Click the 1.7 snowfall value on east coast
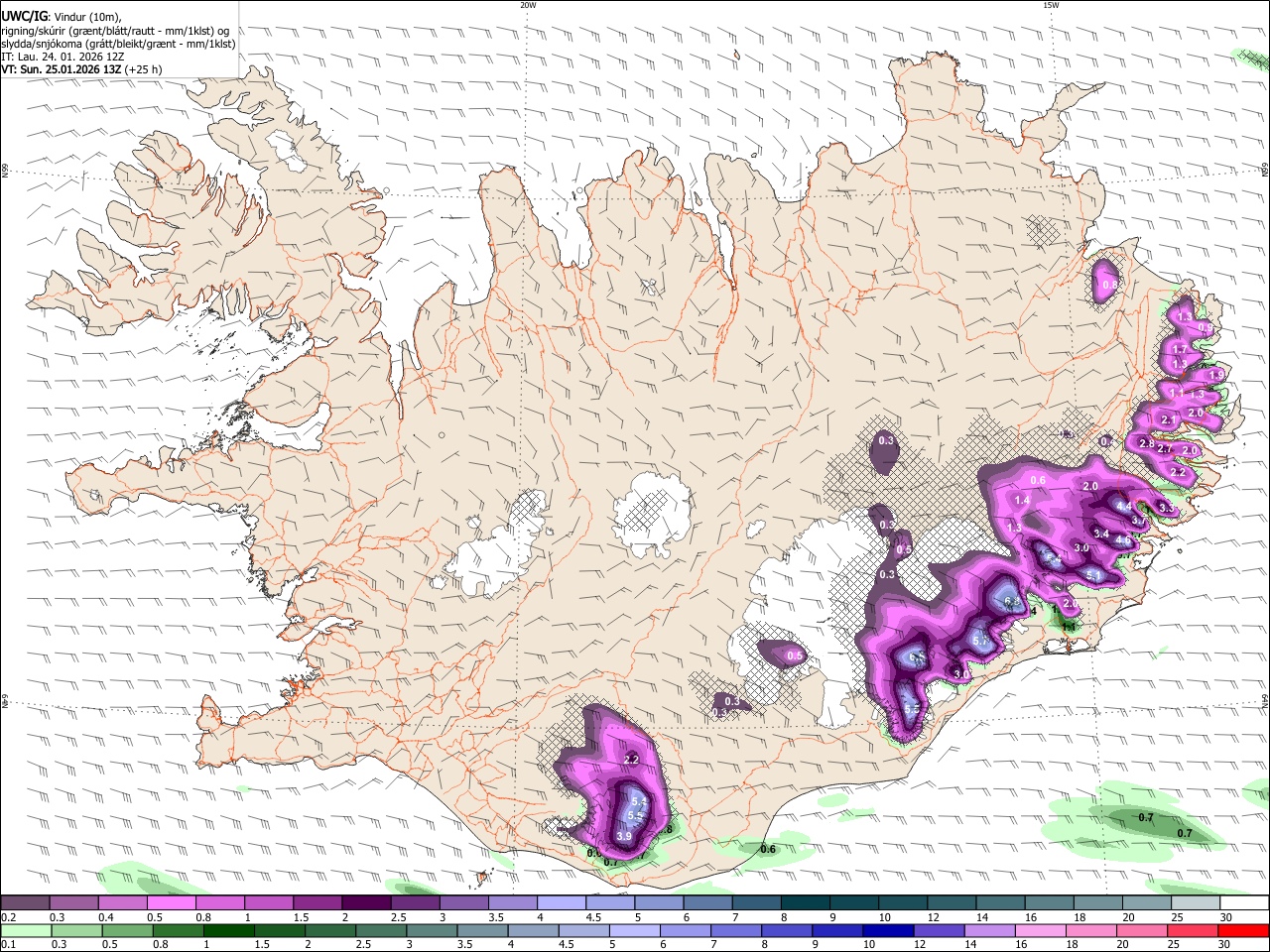1270x952 pixels. click(x=1180, y=350)
